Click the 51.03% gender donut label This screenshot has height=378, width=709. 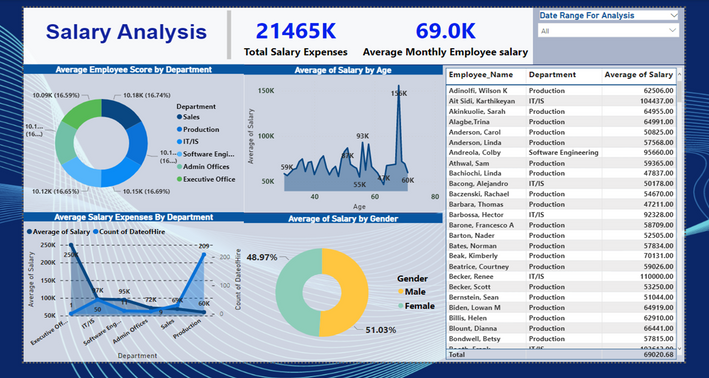tap(381, 330)
